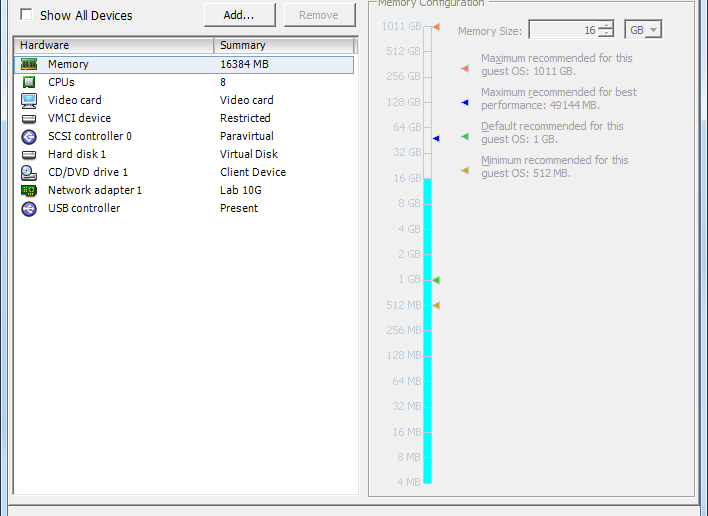Click the USB controller icon
This screenshot has width=708, height=516.
29,209
